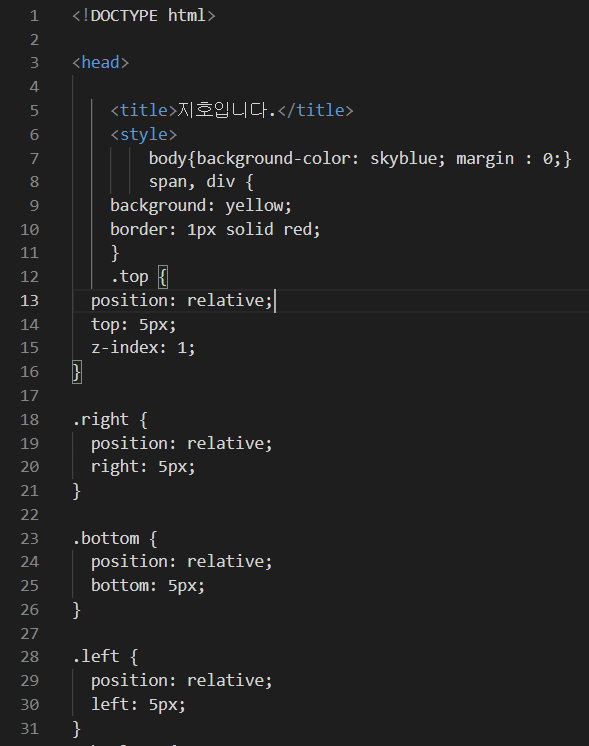The height and width of the screenshot is (746, 589).
Task: Click position: relative; on line 13
Action: [182, 301]
